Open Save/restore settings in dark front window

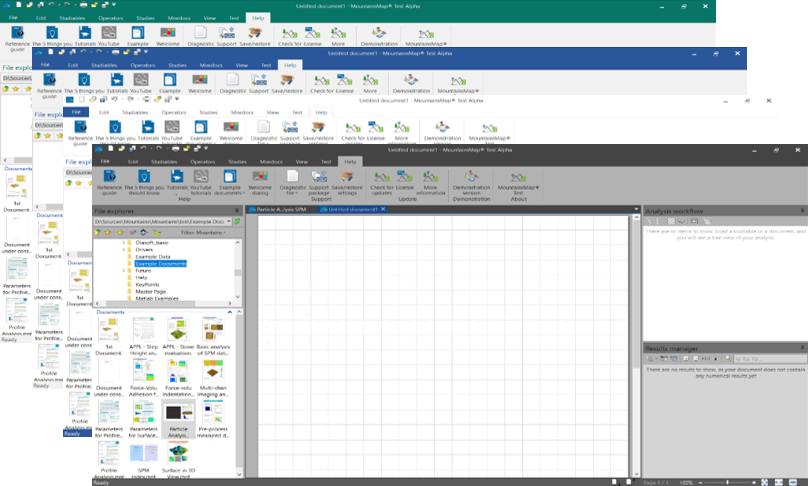tap(347, 181)
